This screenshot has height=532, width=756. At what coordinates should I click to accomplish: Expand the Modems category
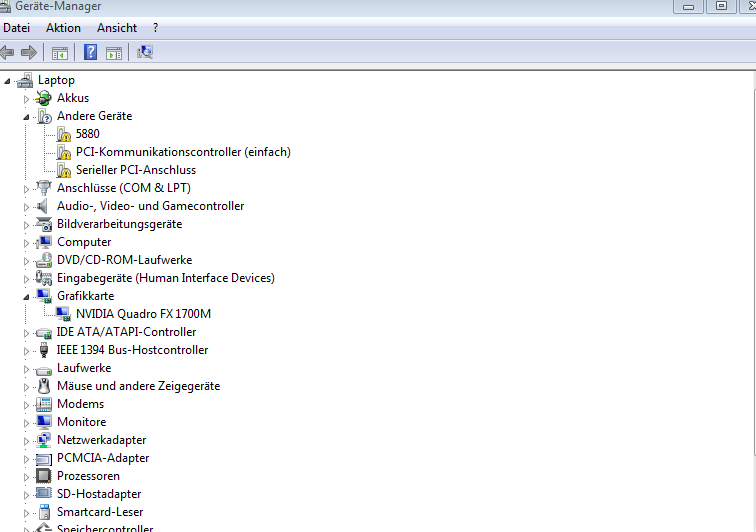[27, 405]
